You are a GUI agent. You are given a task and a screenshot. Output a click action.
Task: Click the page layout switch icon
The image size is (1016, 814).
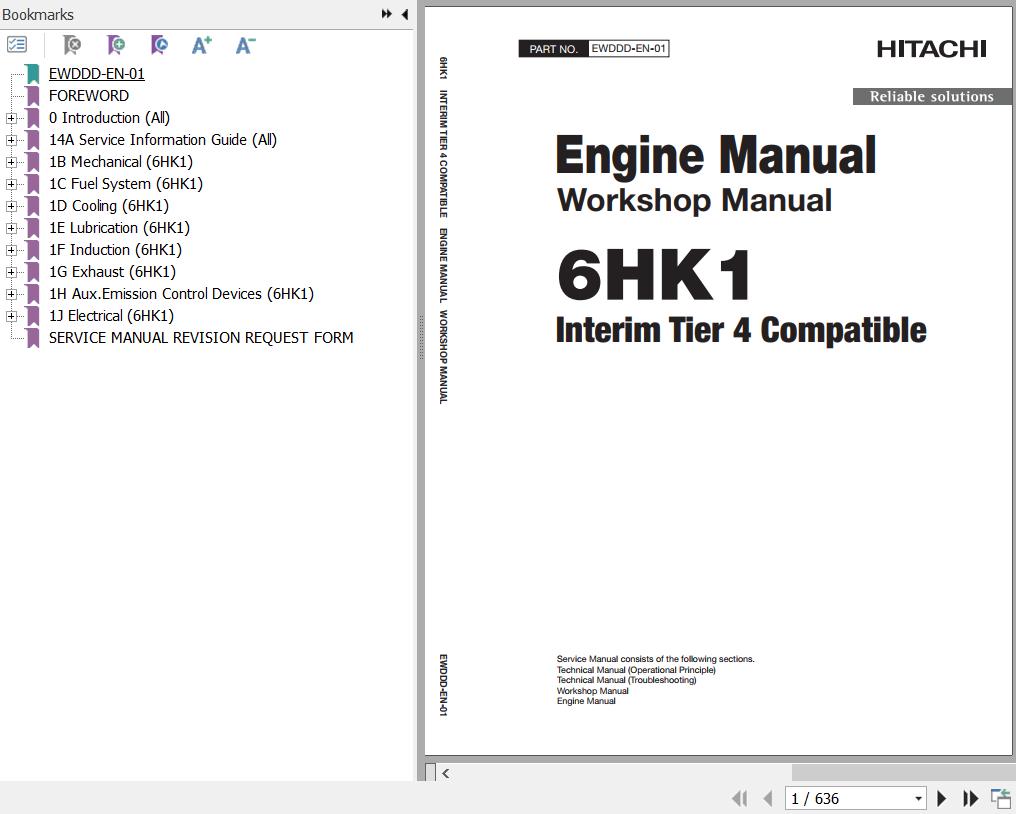click(x=1000, y=798)
